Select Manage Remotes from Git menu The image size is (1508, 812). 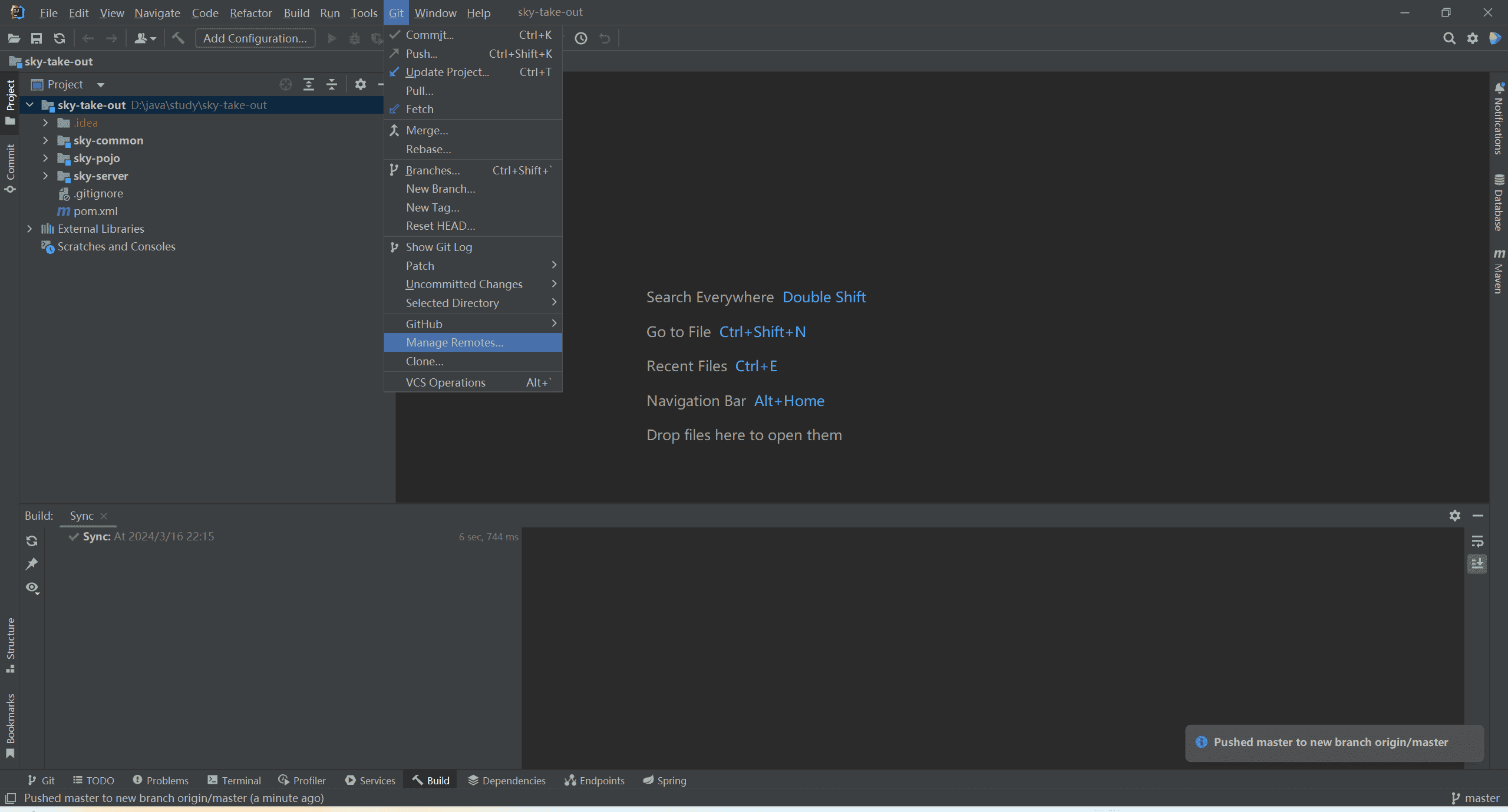(454, 342)
